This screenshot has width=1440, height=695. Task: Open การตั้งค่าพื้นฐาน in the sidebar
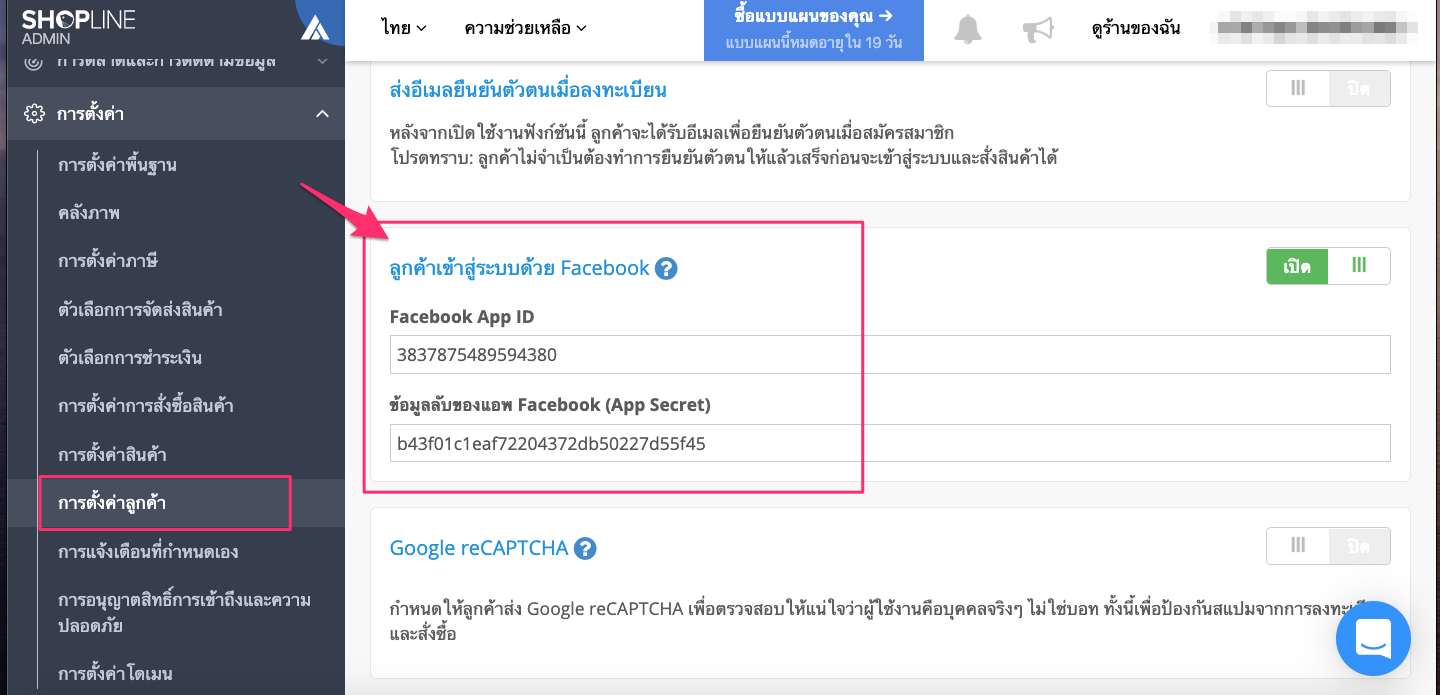[x=118, y=165]
